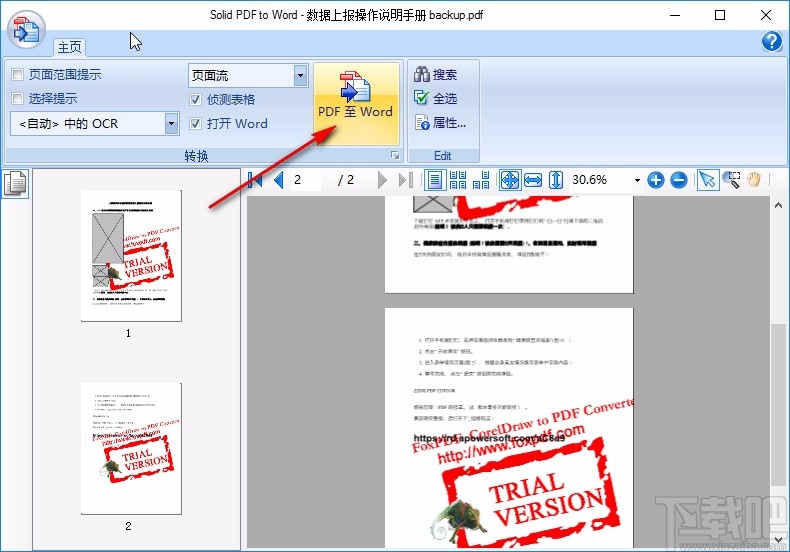Select page 2 thumbnail
This screenshot has height=552, width=790.
[x=131, y=448]
